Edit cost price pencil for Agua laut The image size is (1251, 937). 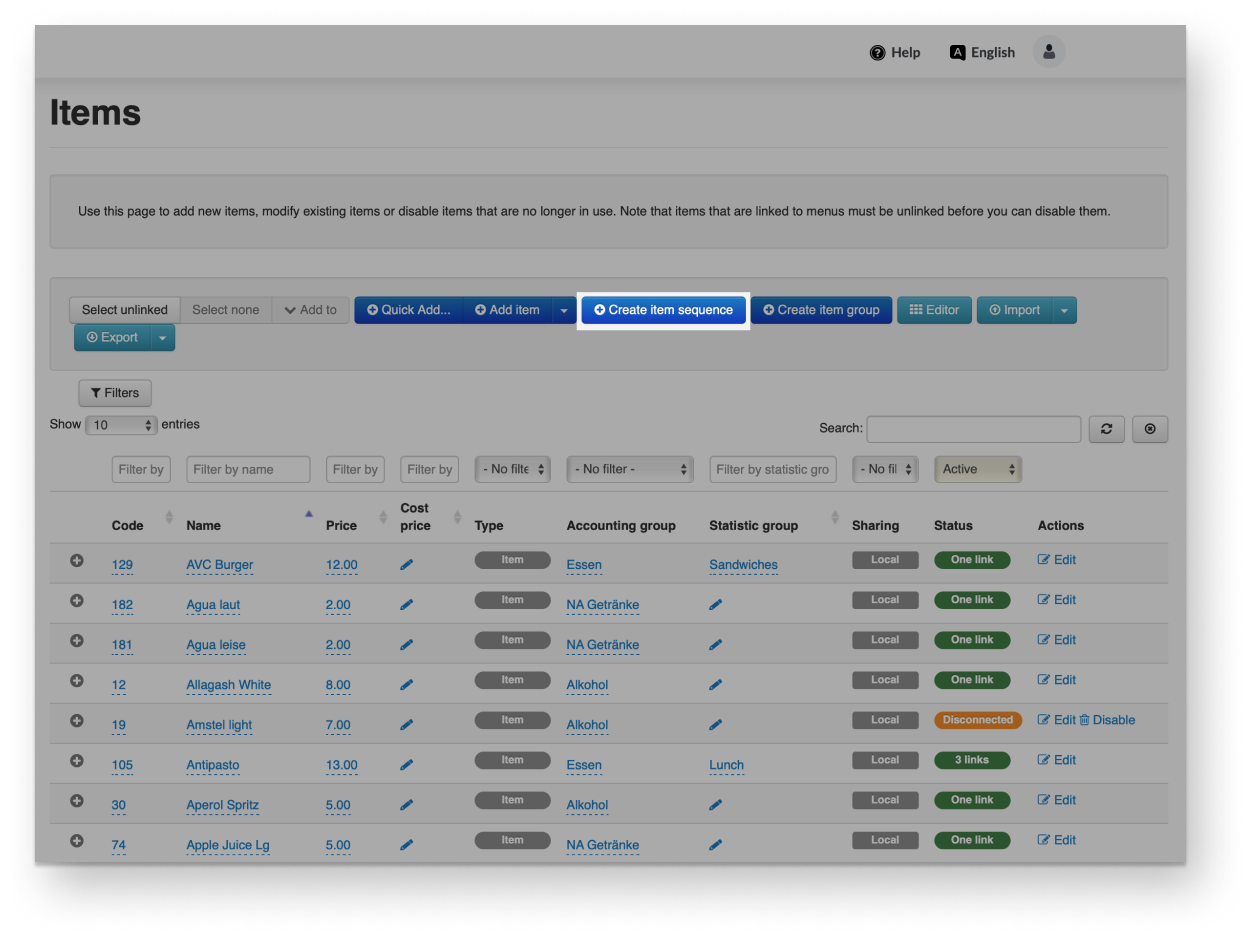(406, 605)
